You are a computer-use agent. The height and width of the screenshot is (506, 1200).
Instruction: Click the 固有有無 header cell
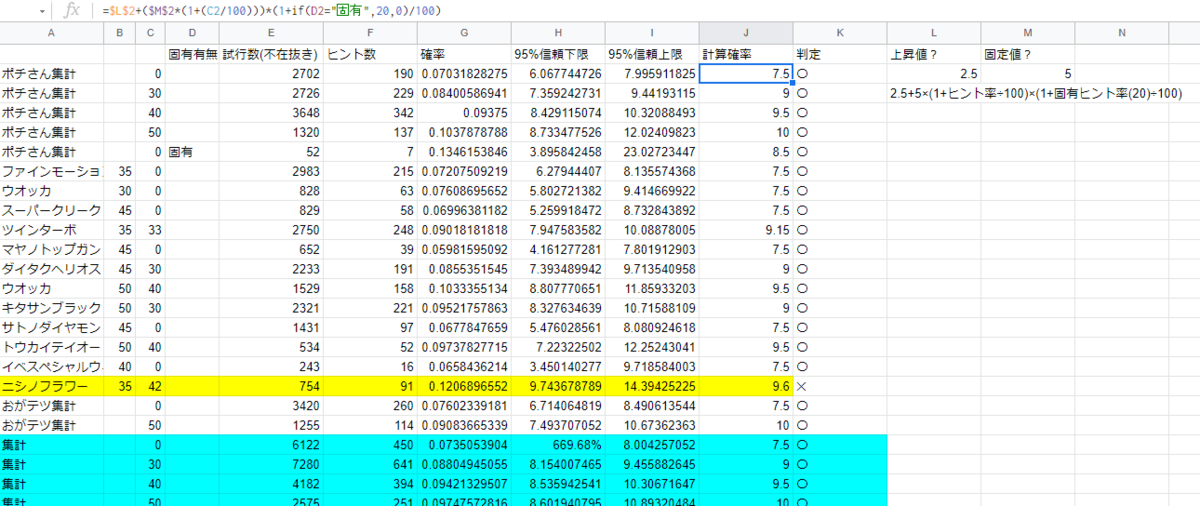[x=192, y=54]
